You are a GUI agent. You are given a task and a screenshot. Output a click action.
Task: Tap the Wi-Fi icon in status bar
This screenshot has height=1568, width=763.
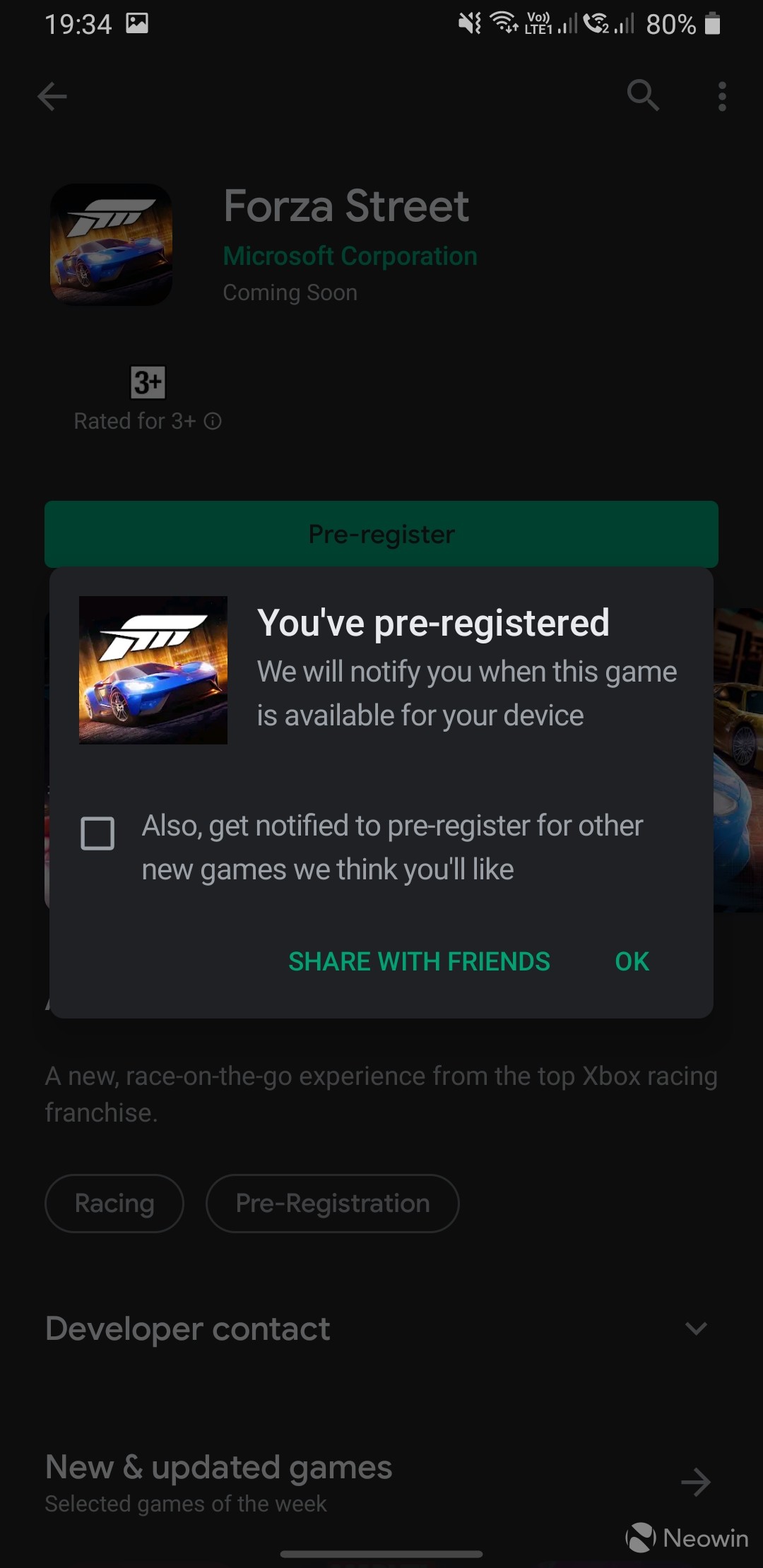click(x=504, y=23)
